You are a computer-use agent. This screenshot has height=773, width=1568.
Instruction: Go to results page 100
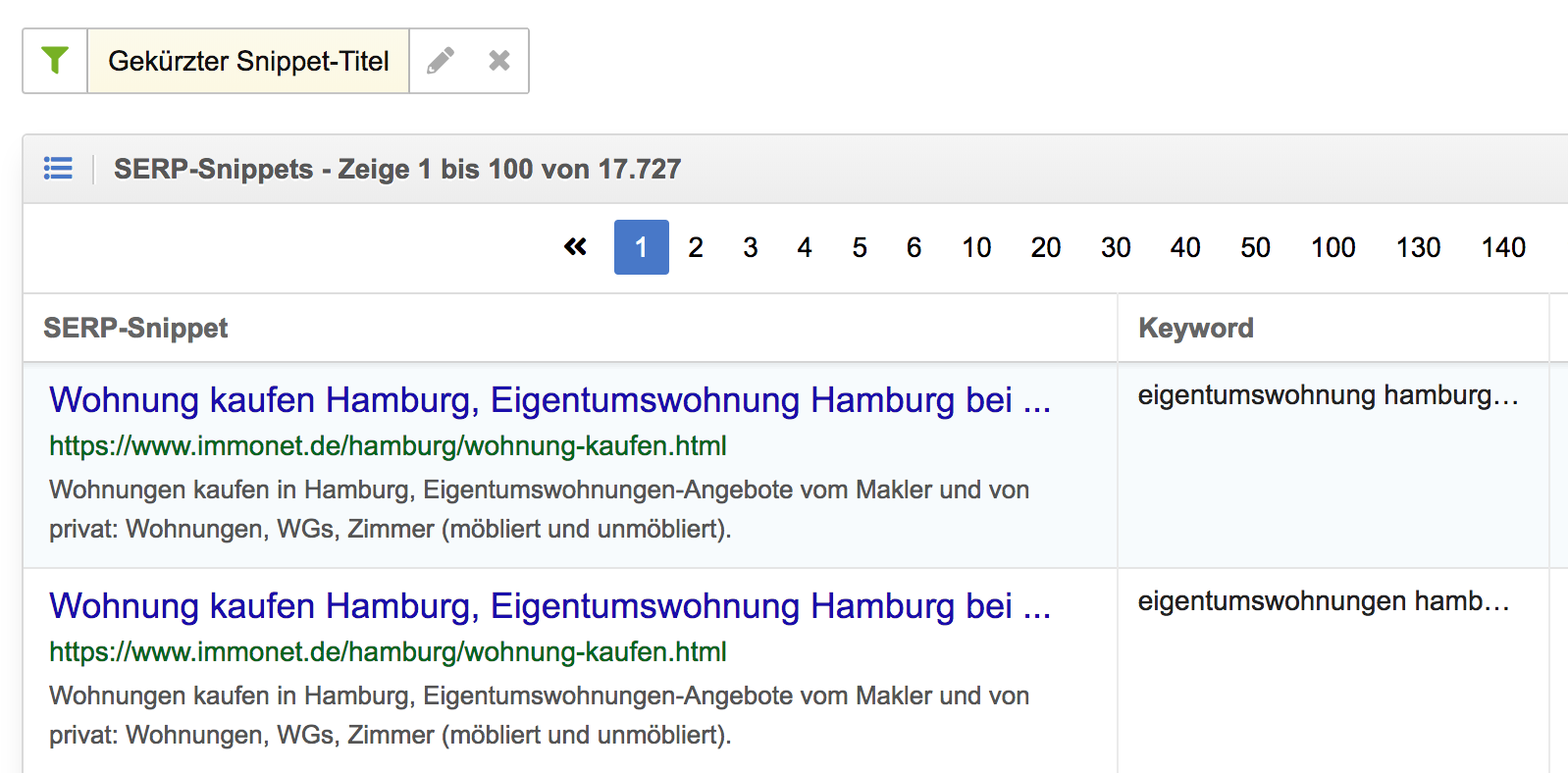point(1333,247)
